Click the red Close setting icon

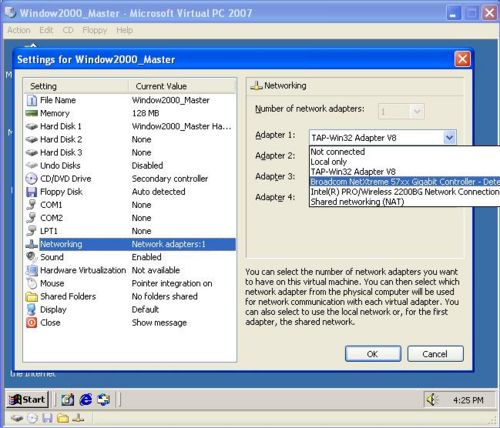tap(31, 323)
